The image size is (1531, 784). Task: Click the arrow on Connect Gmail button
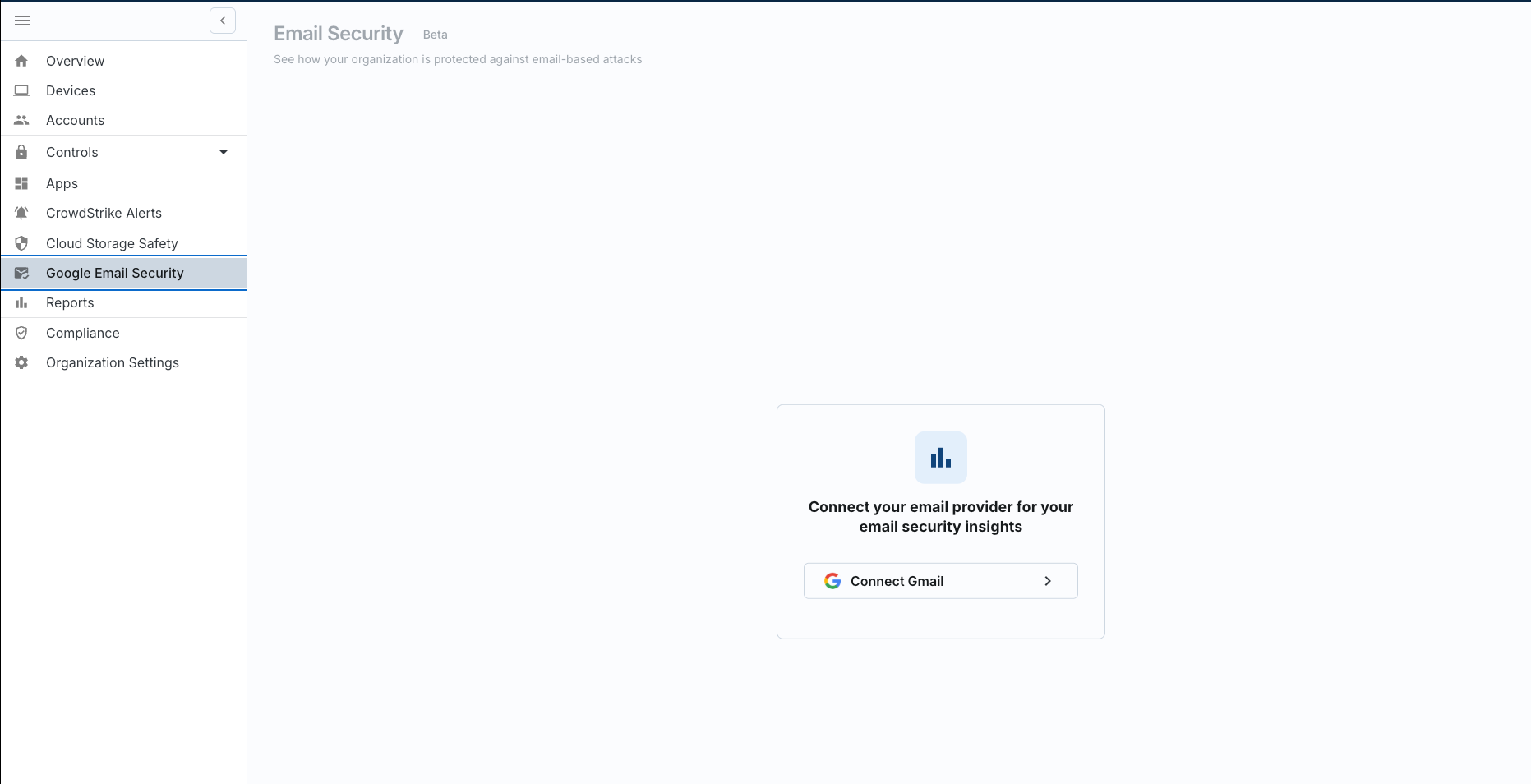1048,581
